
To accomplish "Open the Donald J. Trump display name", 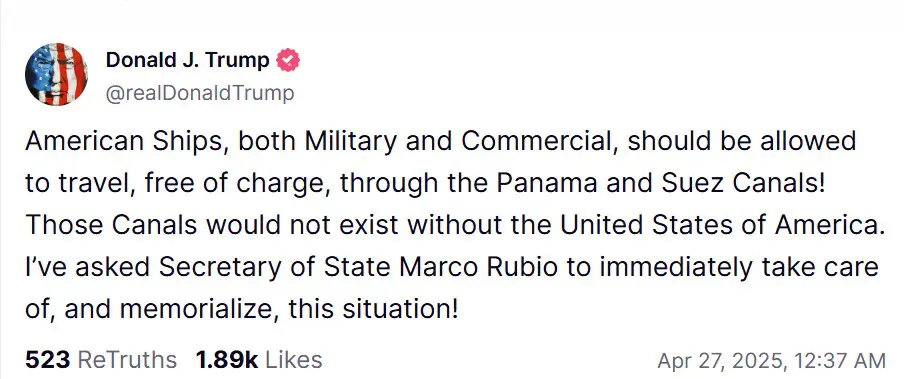I will [187, 60].
